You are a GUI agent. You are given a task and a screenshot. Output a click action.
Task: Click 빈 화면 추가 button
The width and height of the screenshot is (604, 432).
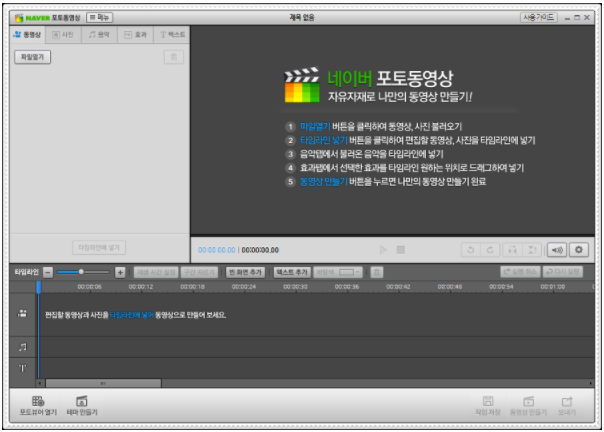[x=245, y=272]
